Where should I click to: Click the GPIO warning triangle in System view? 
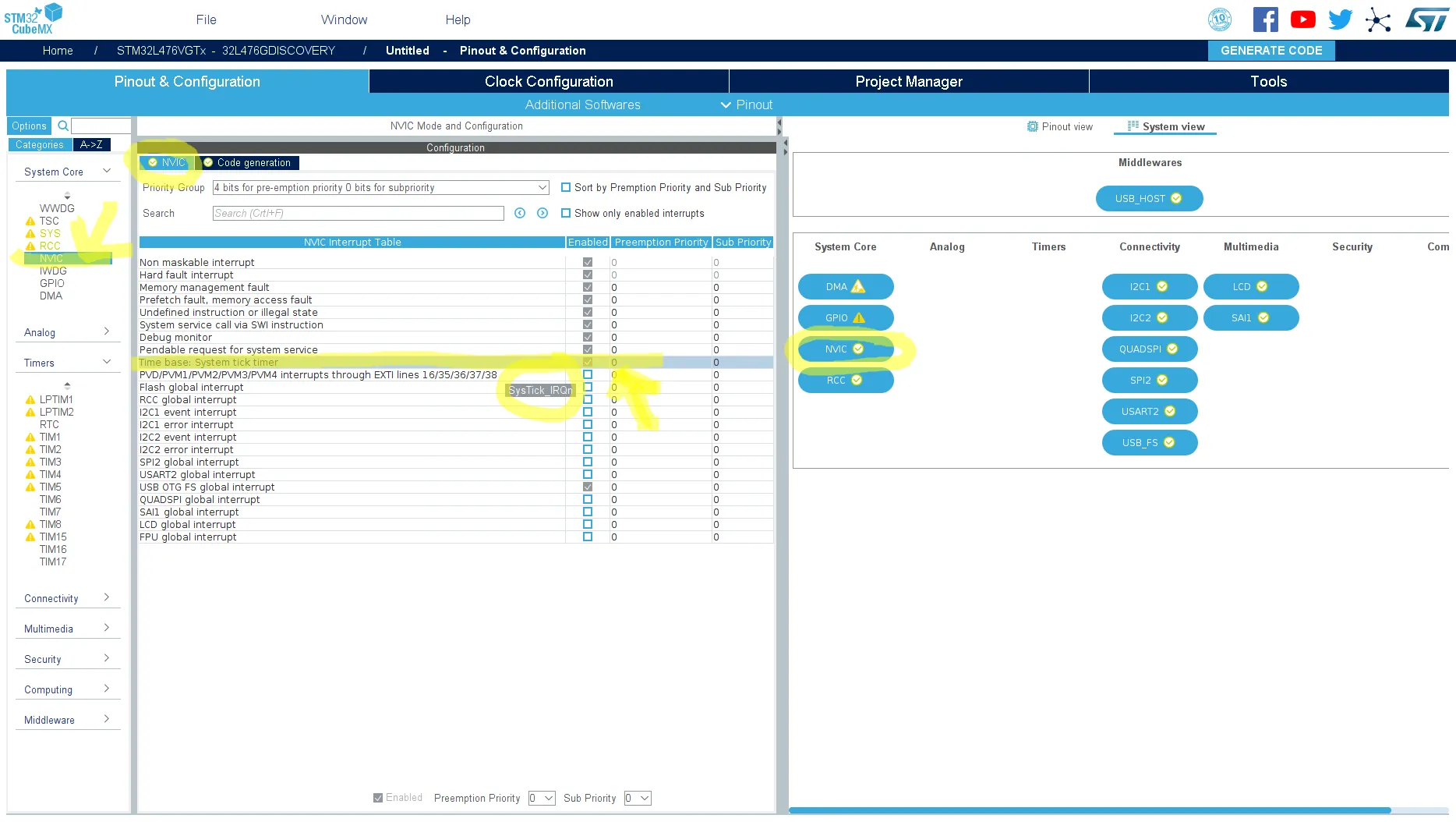click(859, 317)
